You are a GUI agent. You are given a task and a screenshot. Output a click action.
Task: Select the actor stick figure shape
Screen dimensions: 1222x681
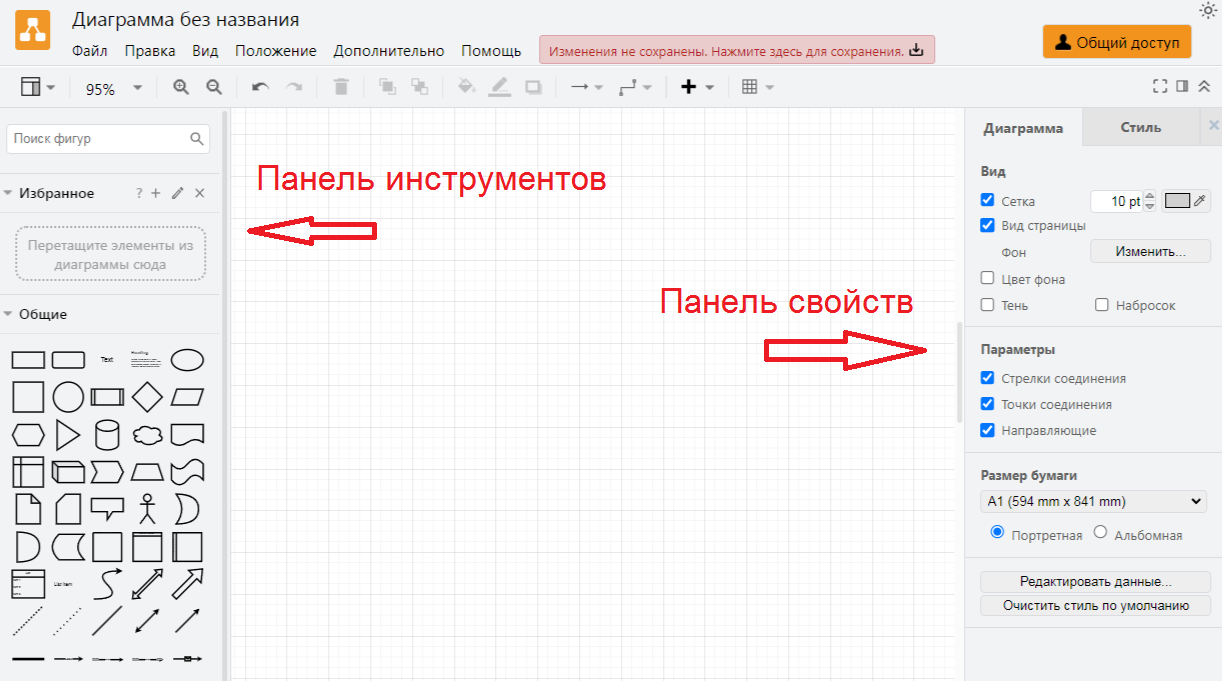(148, 508)
